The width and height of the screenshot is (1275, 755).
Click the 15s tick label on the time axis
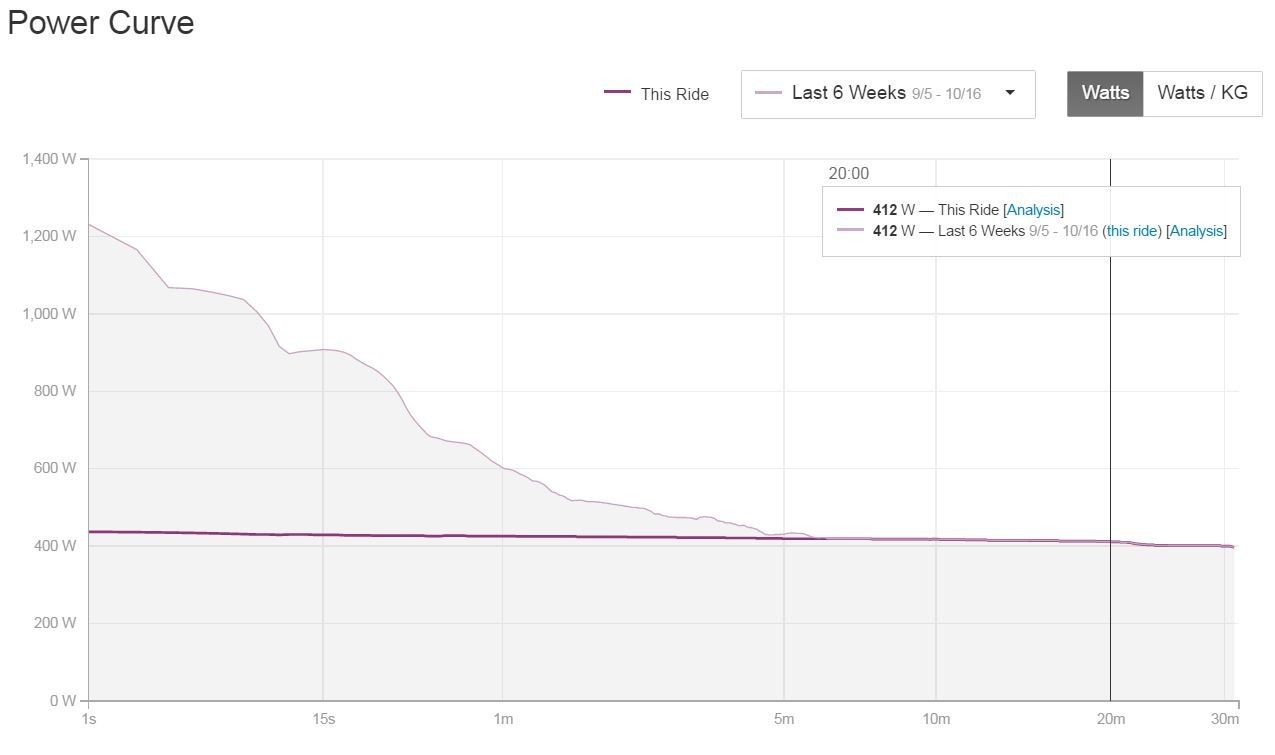tap(323, 720)
